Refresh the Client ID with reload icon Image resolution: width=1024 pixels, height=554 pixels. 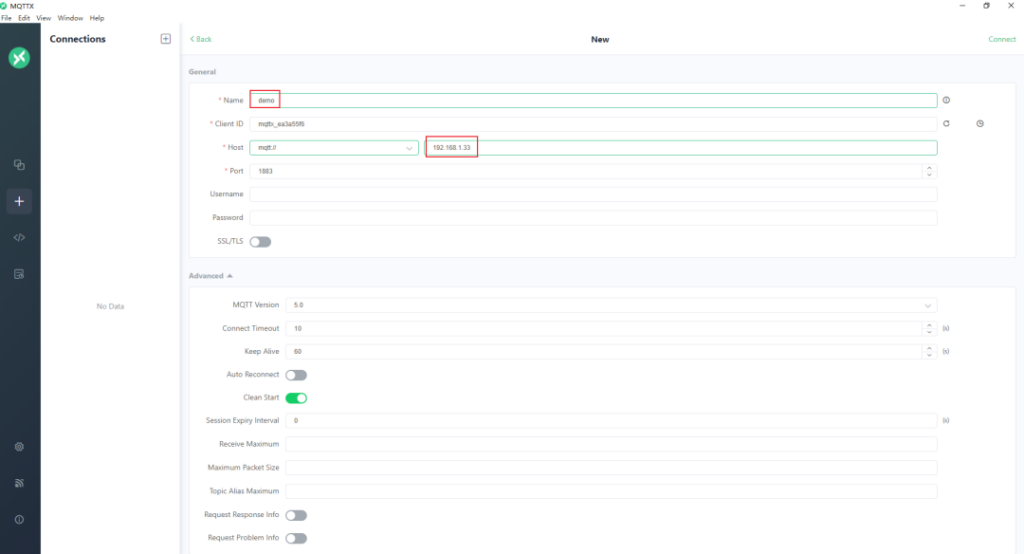point(946,123)
